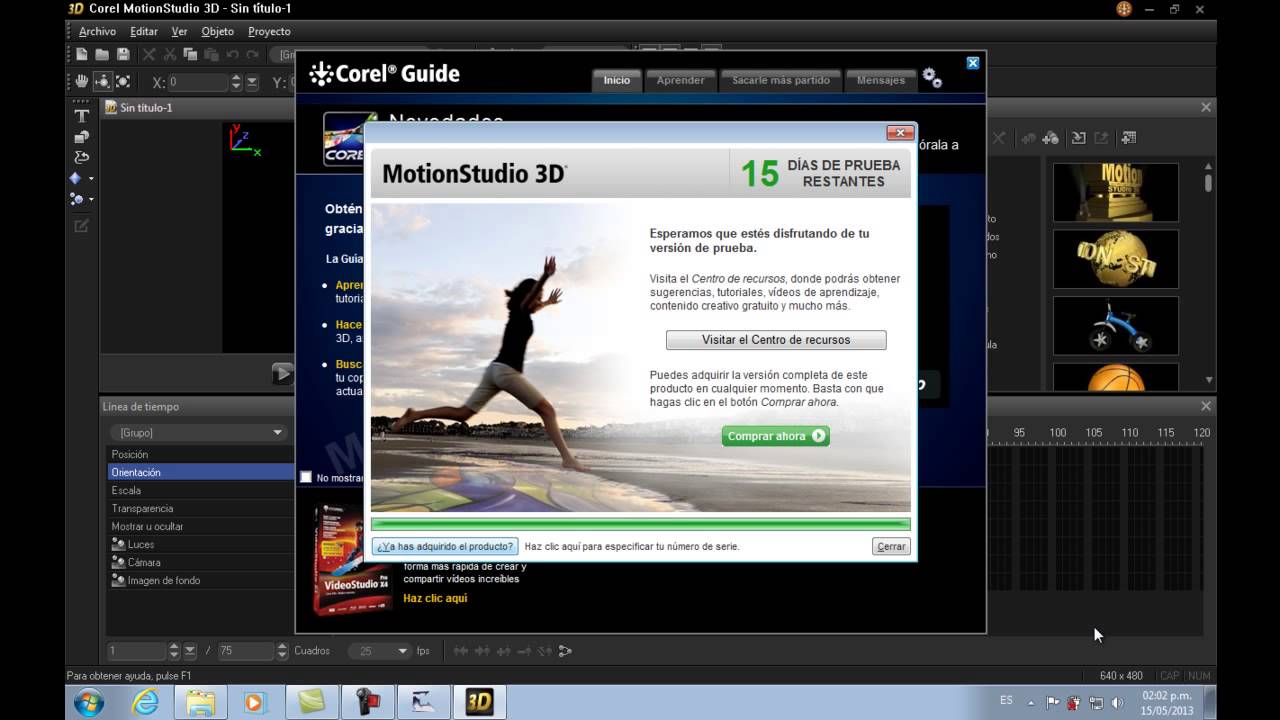
Task: Select Posición row in timeline
Action: click(200, 454)
